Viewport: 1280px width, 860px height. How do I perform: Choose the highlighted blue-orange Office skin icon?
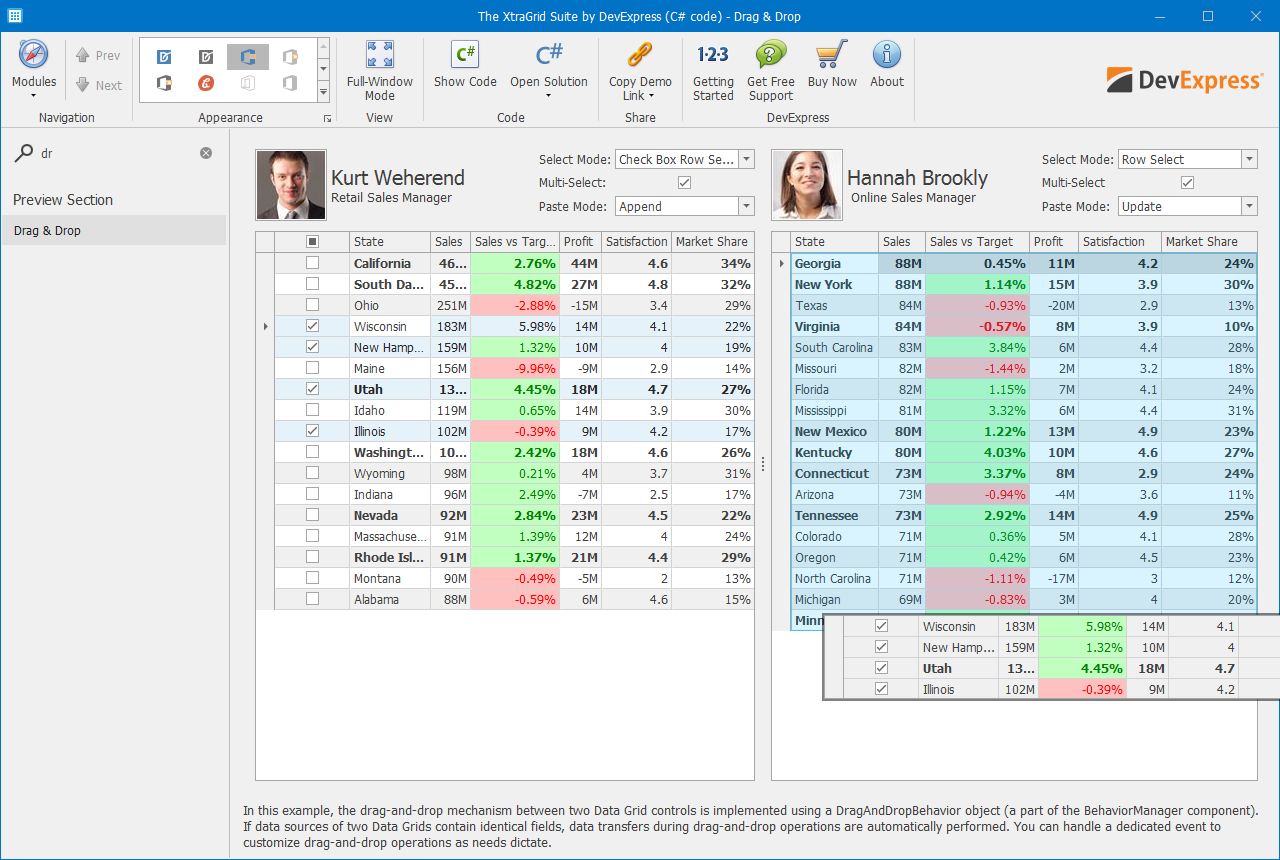[x=247, y=57]
